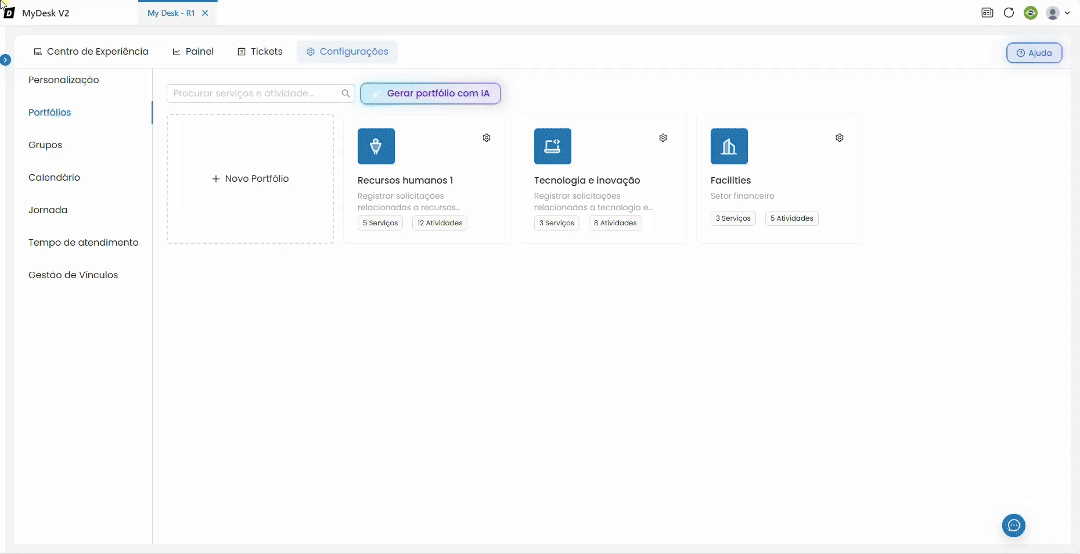Open Personalização in the sidebar
1080x554 pixels.
coord(63,80)
